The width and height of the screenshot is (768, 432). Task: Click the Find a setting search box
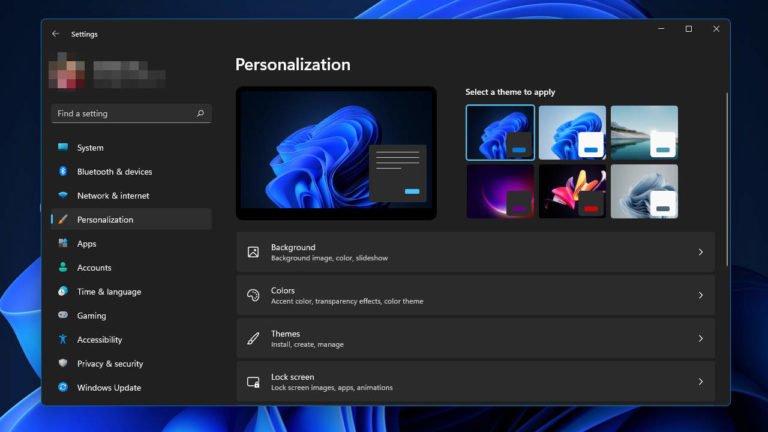(131, 113)
